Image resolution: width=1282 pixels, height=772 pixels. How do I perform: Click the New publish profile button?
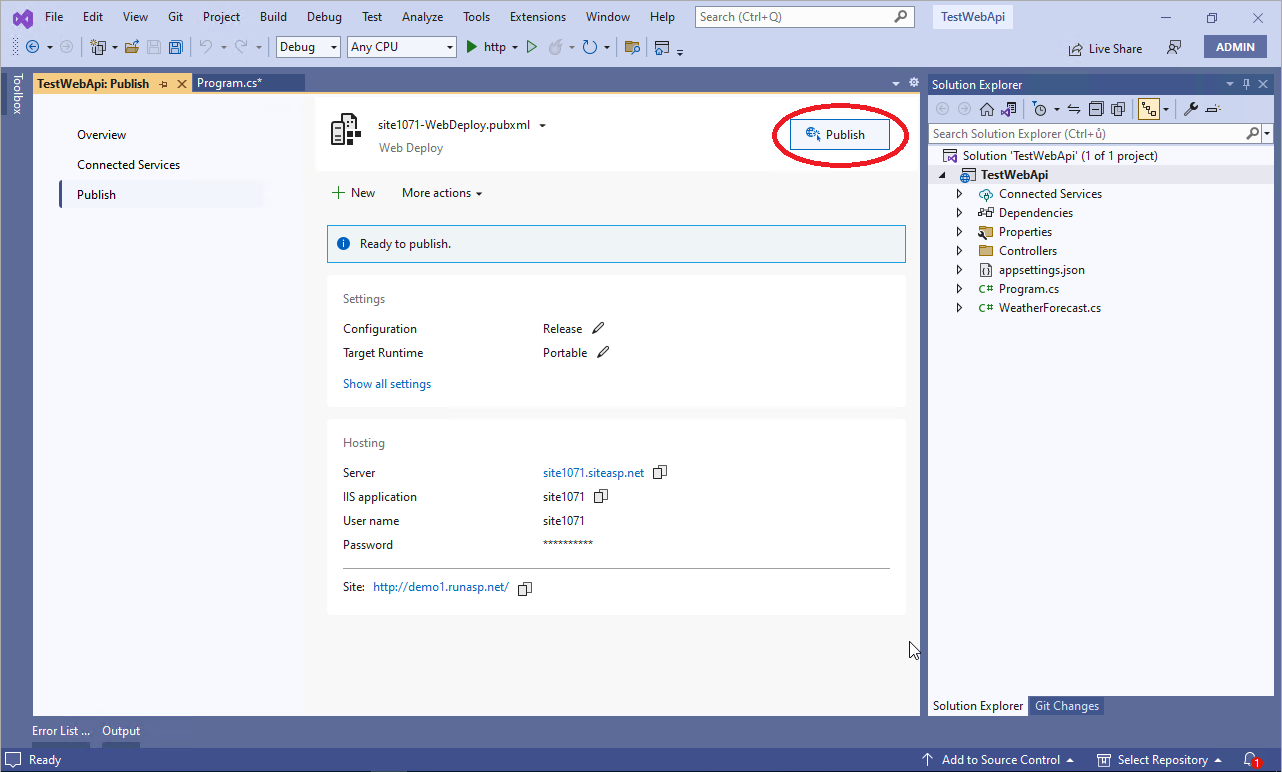(x=354, y=193)
